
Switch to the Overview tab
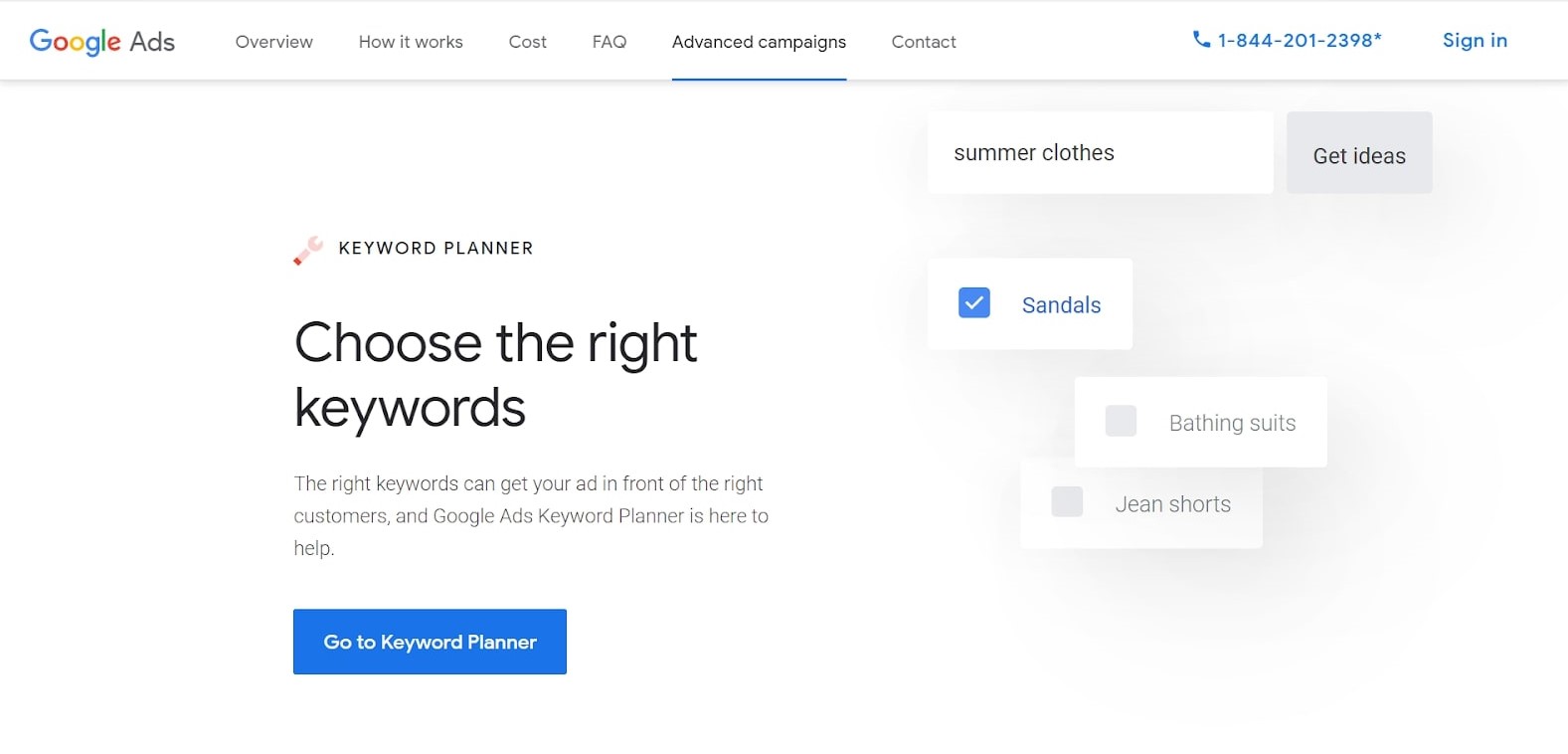(273, 41)
